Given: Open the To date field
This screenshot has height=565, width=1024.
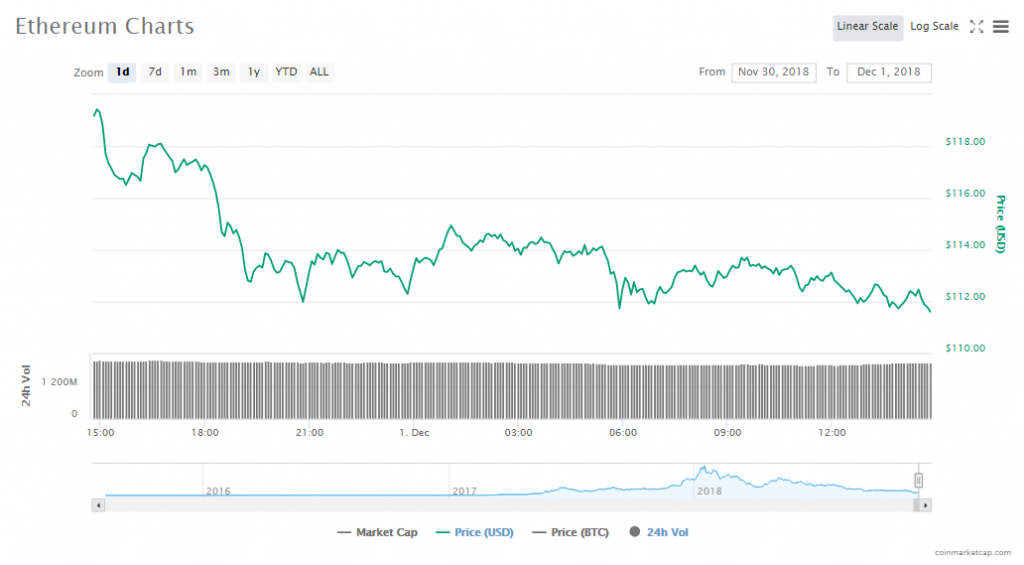Looking at the screenshot, I should [888, 72].
